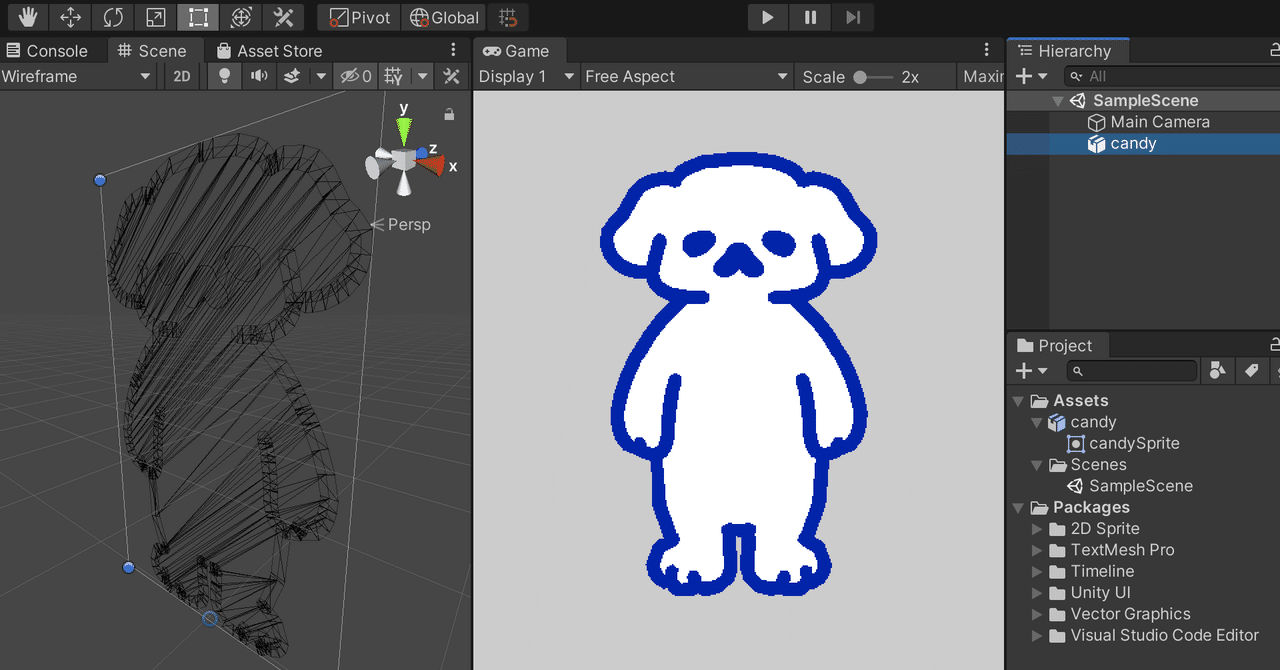The height and width of the screenshot is (670, 1280).
Task: Open Scene panel three-dot options menu
Action: coord(453,50)
